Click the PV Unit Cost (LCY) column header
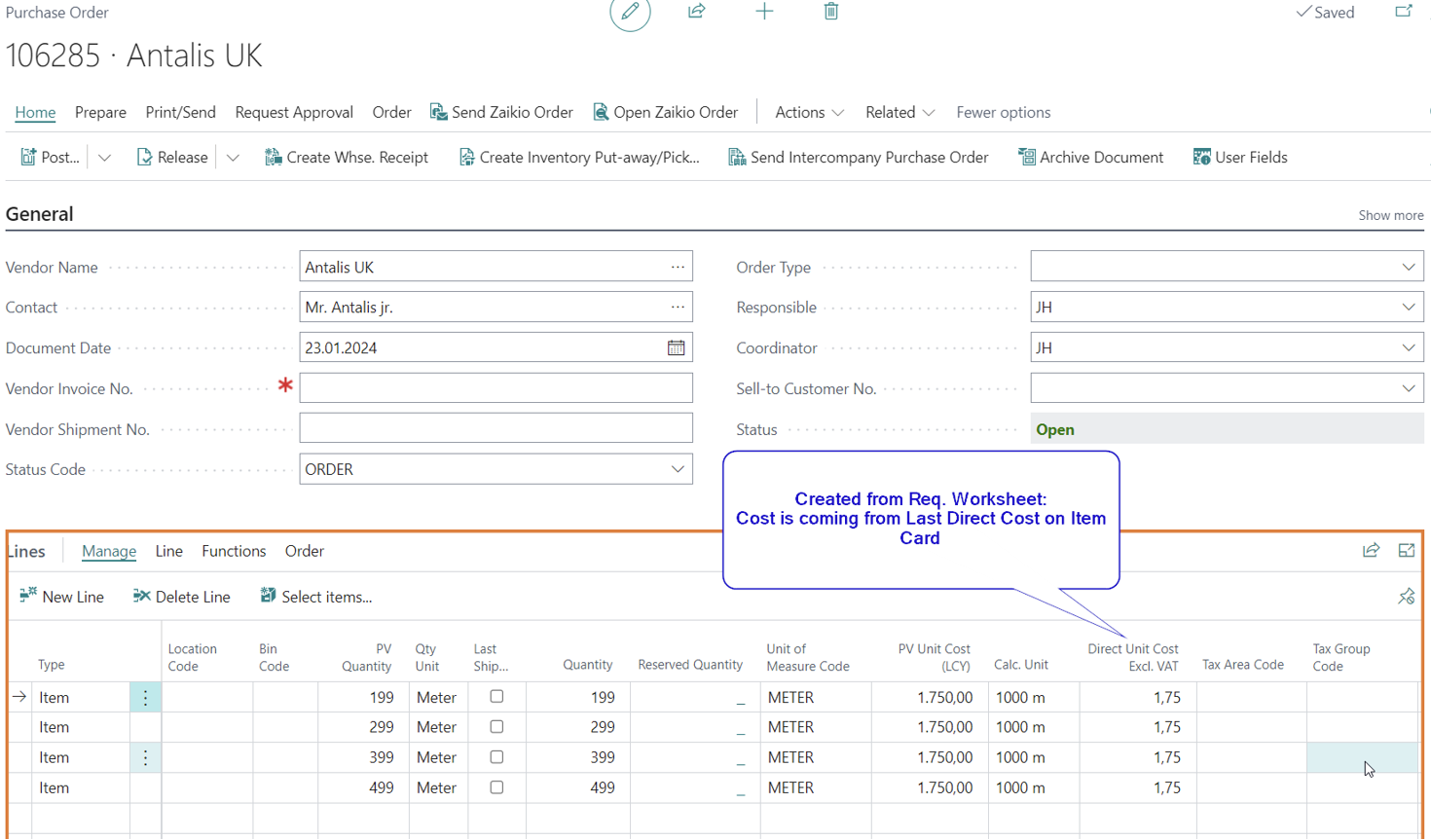This screenshot has height=840, width=1431. click(934, 657)
